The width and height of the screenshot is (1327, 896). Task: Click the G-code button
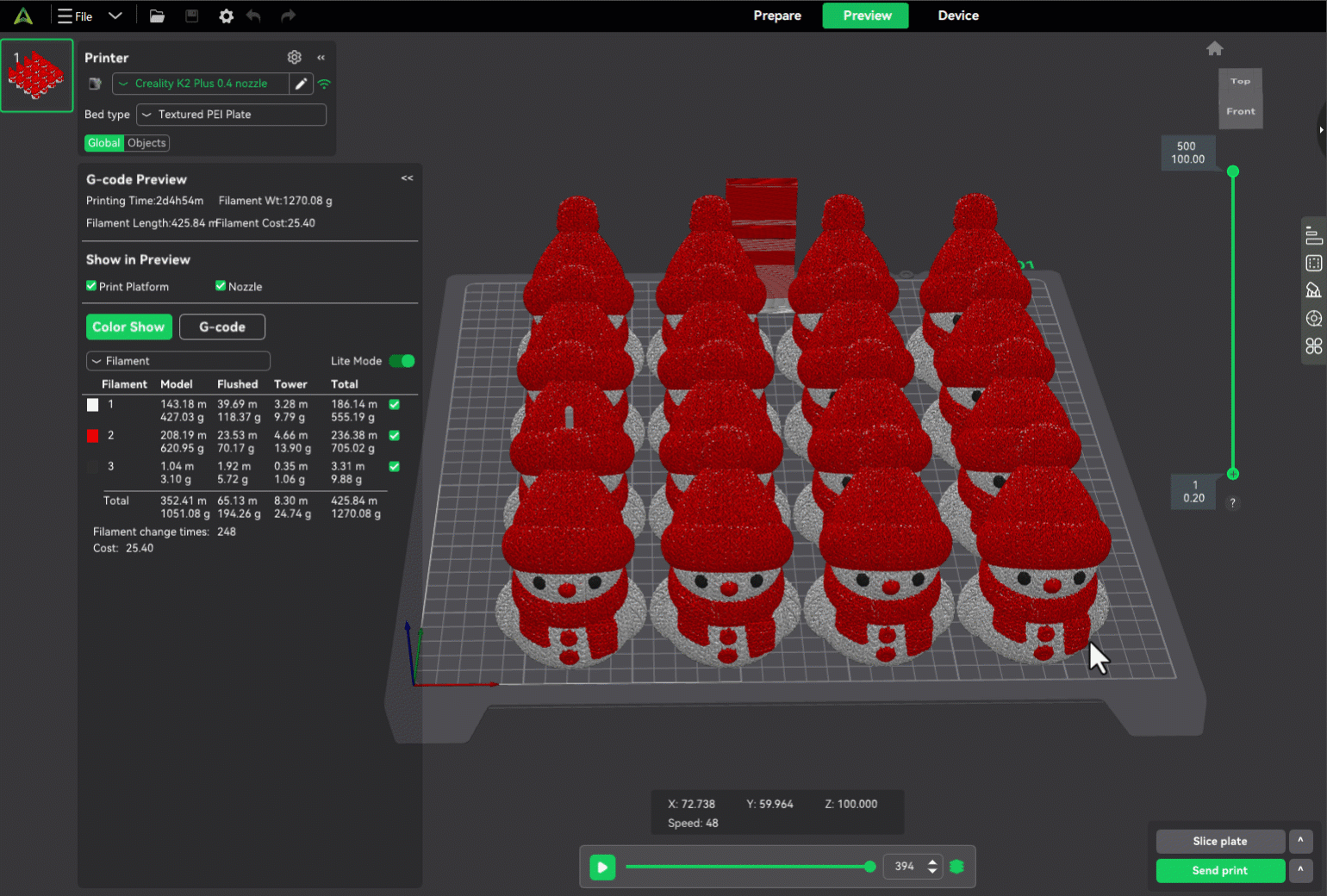click(222, 327)
